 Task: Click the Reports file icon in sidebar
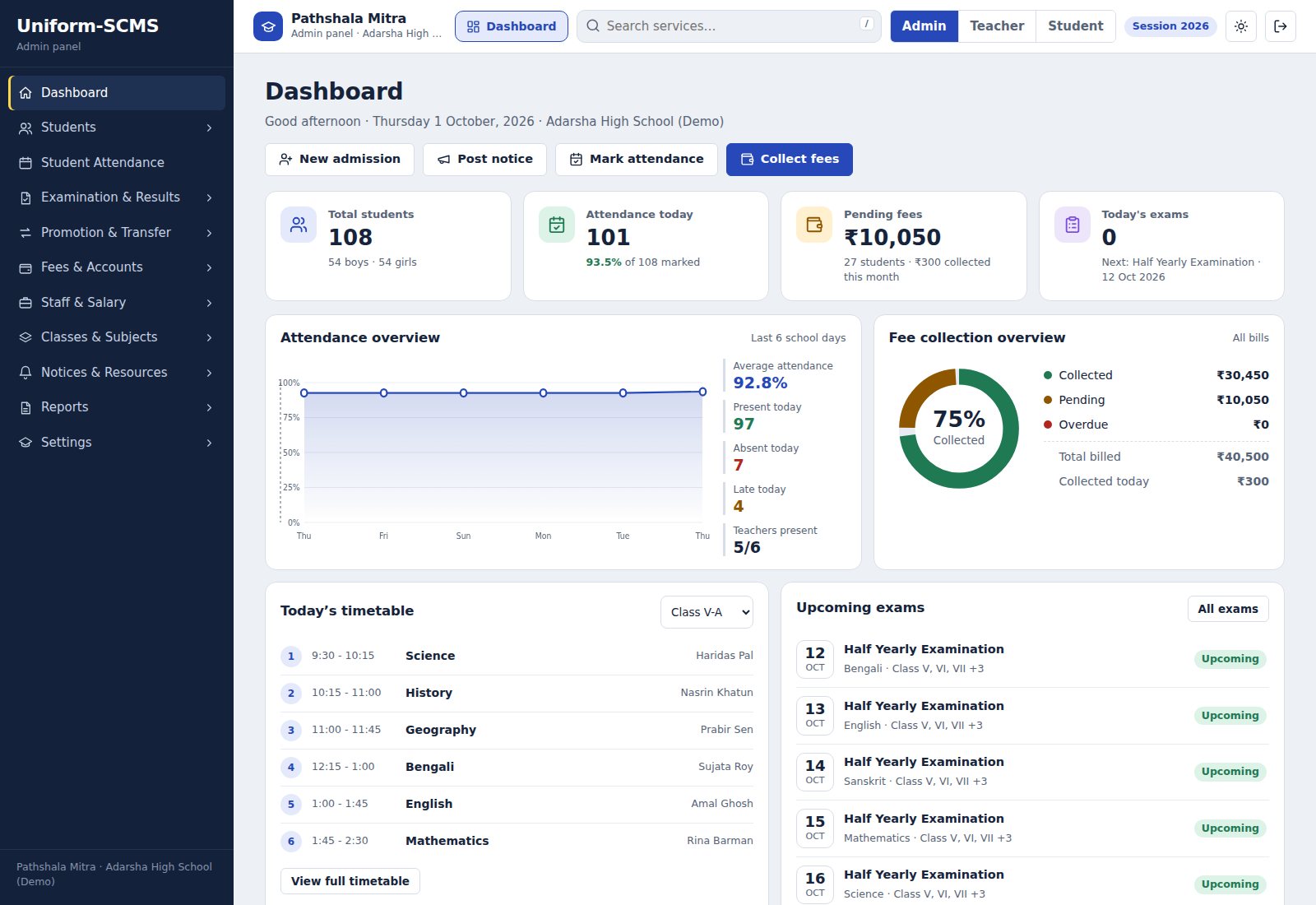coord(25,407)
